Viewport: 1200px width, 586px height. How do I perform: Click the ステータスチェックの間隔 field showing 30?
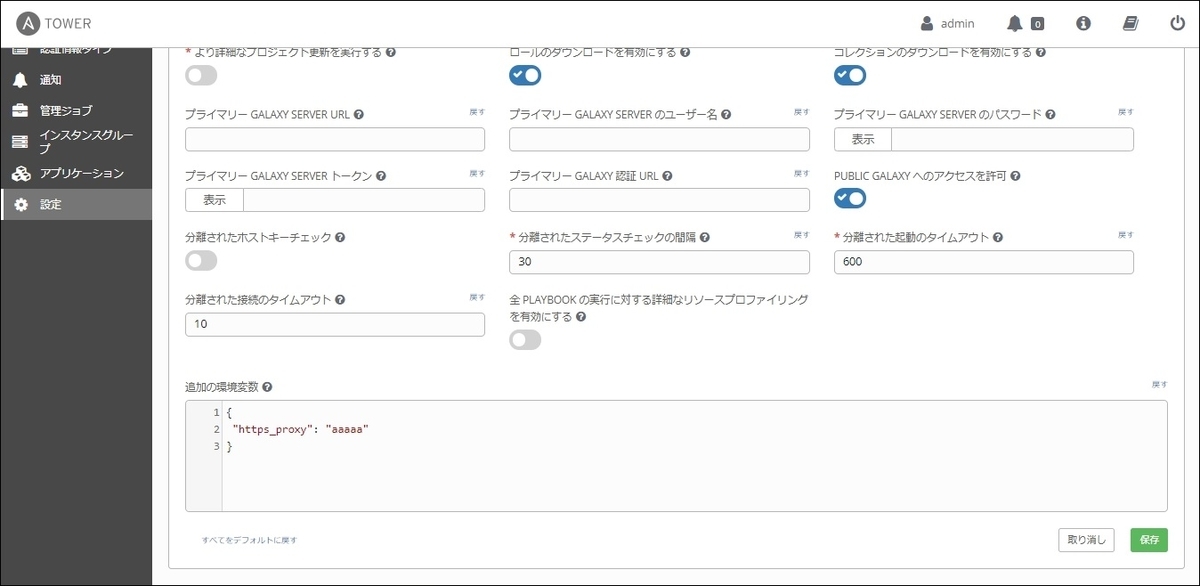(x=659, y=262)
